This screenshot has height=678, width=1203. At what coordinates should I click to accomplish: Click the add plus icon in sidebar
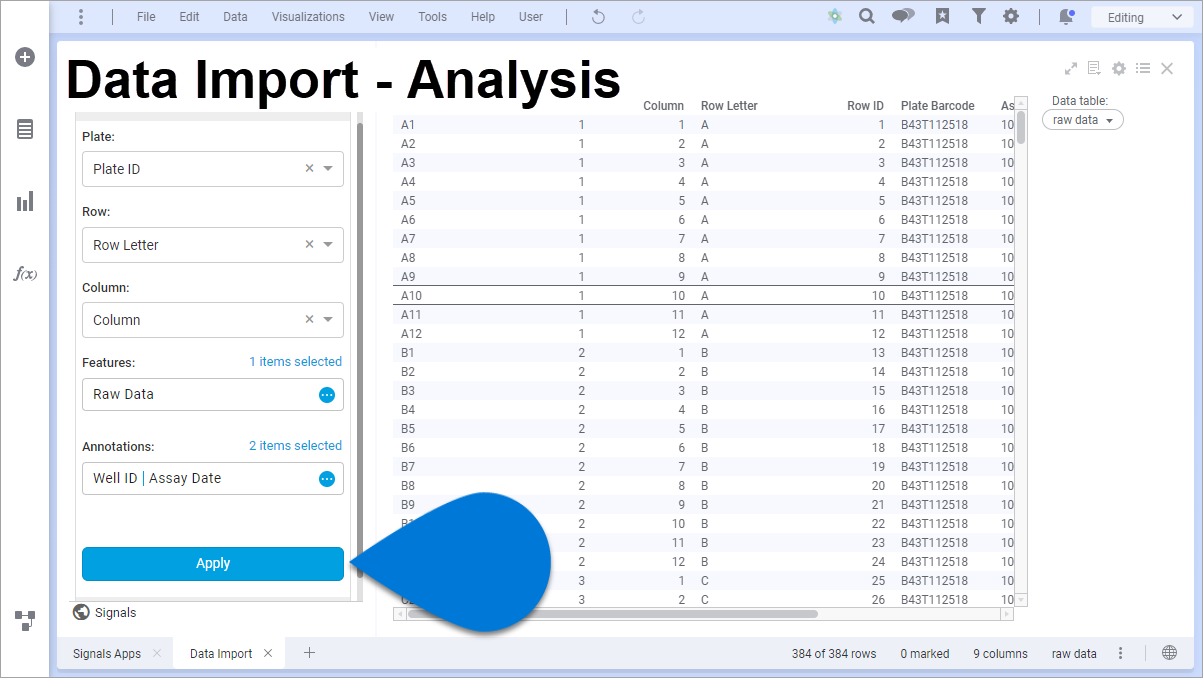pyautogui.click(x=25, y=57)
